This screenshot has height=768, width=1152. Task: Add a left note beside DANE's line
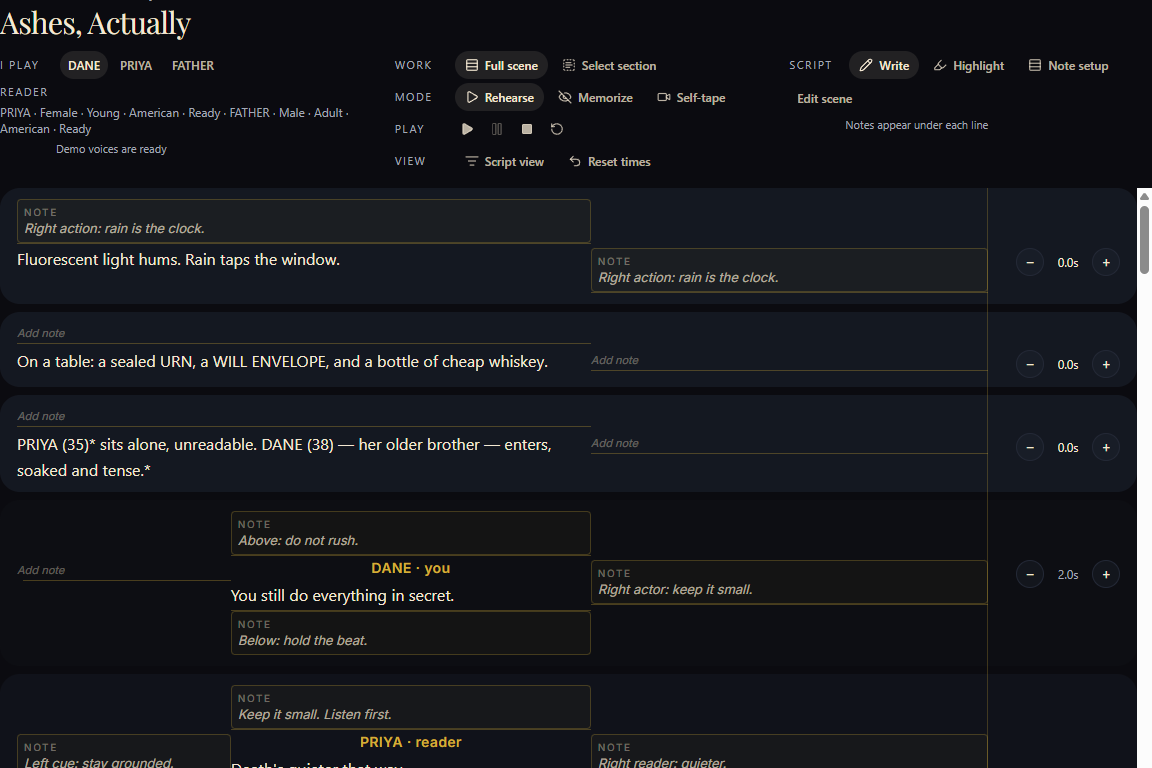pos(123,570)
